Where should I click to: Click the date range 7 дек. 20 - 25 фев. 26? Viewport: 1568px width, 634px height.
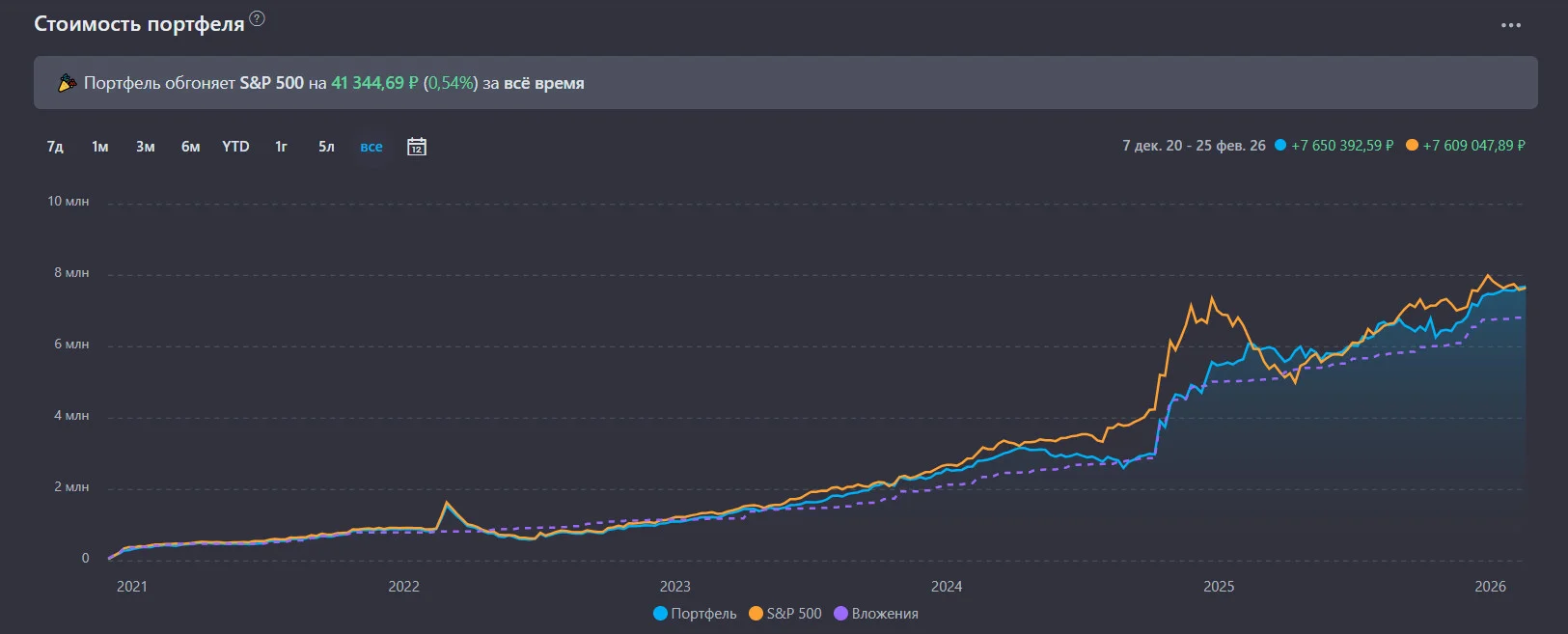point(1194,146)
